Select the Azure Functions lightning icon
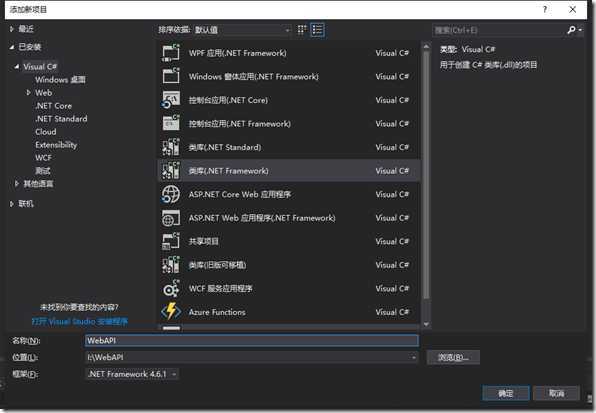Viewport: 596px width, 413px height. point(171,312)
